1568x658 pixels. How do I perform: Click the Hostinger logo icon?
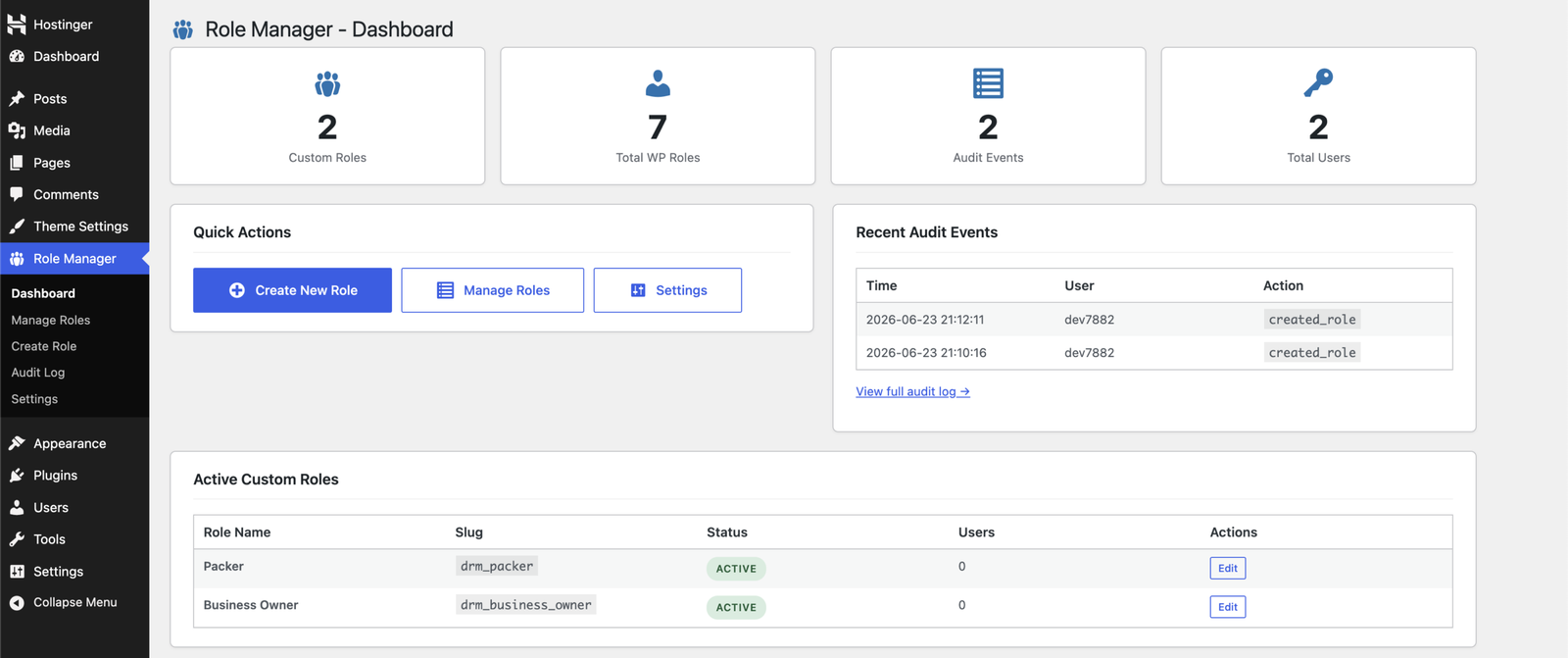17,24
